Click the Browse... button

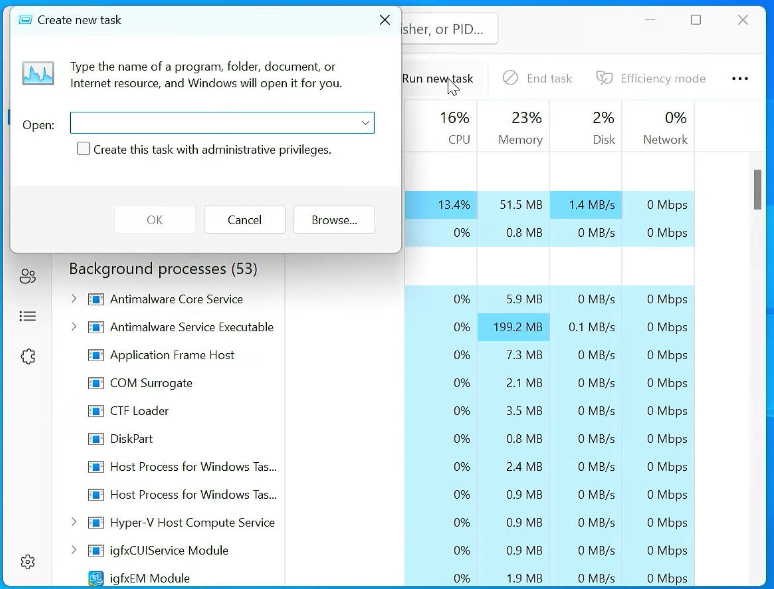point(334,220)
